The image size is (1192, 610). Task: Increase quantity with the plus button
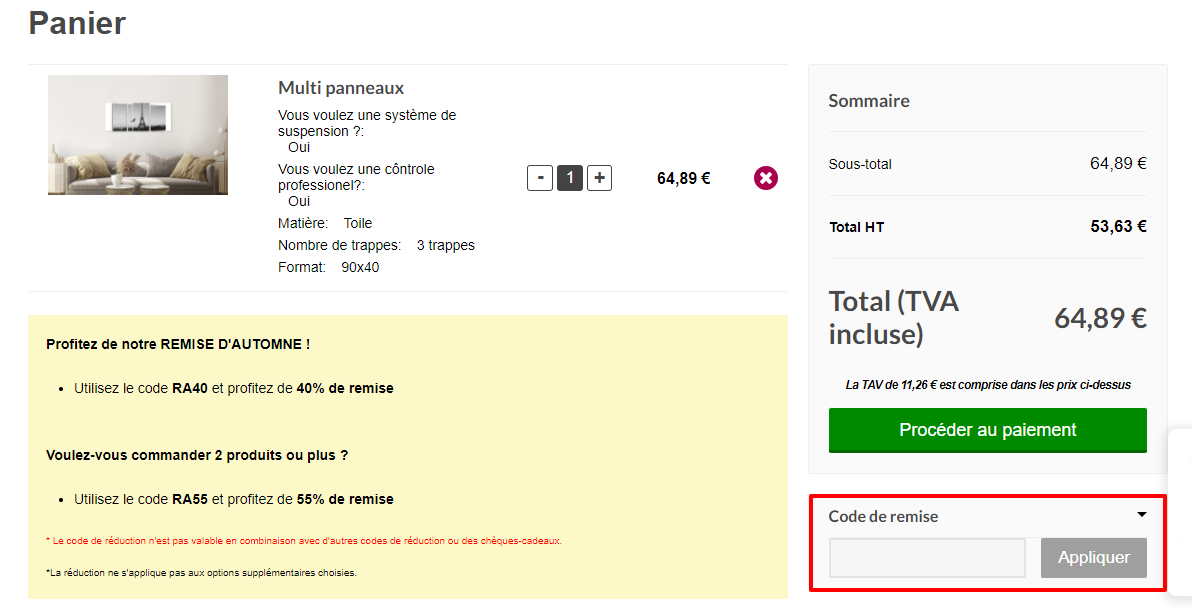click(x=599, y=178)
